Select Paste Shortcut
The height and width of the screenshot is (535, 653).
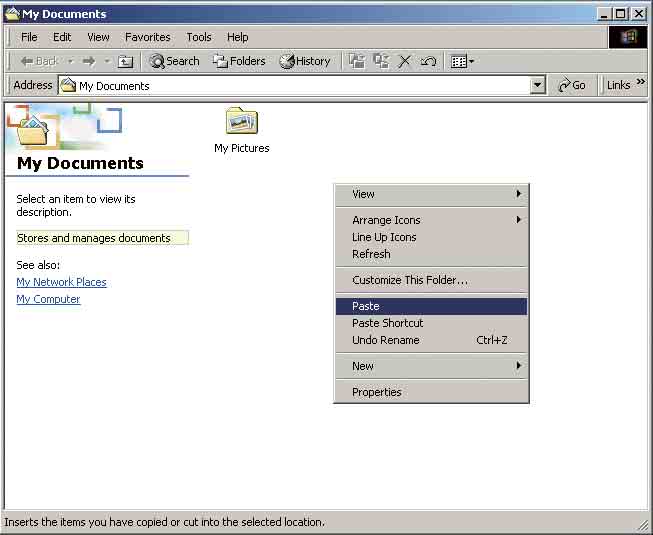[431, 323]
